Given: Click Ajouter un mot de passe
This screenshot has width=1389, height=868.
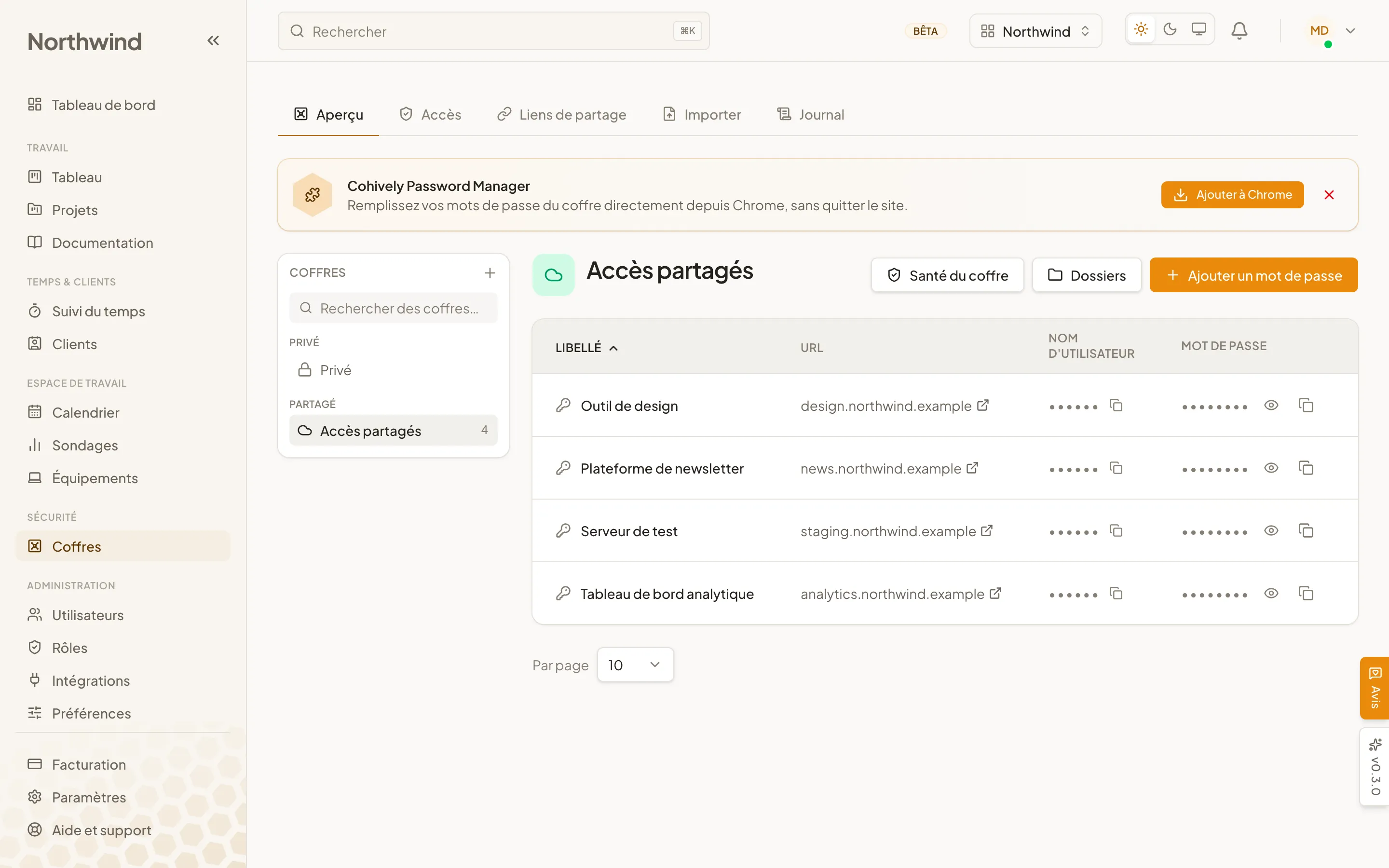Looking at the screenshot, I should [x=1253, y=275].
